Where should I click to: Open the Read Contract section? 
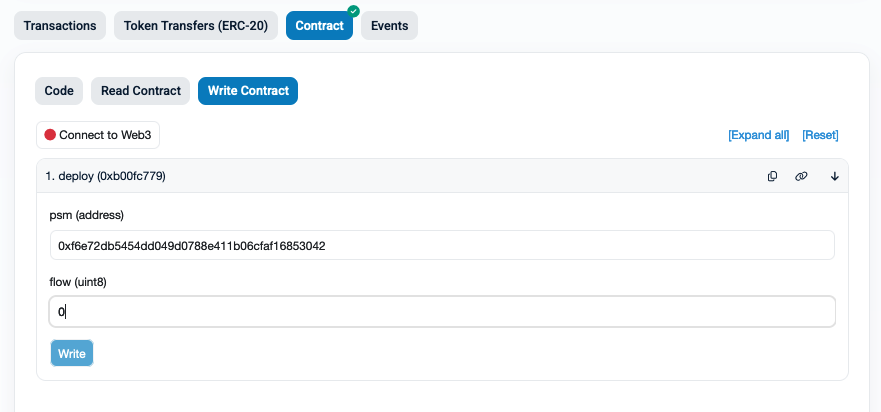pos(140,91)
